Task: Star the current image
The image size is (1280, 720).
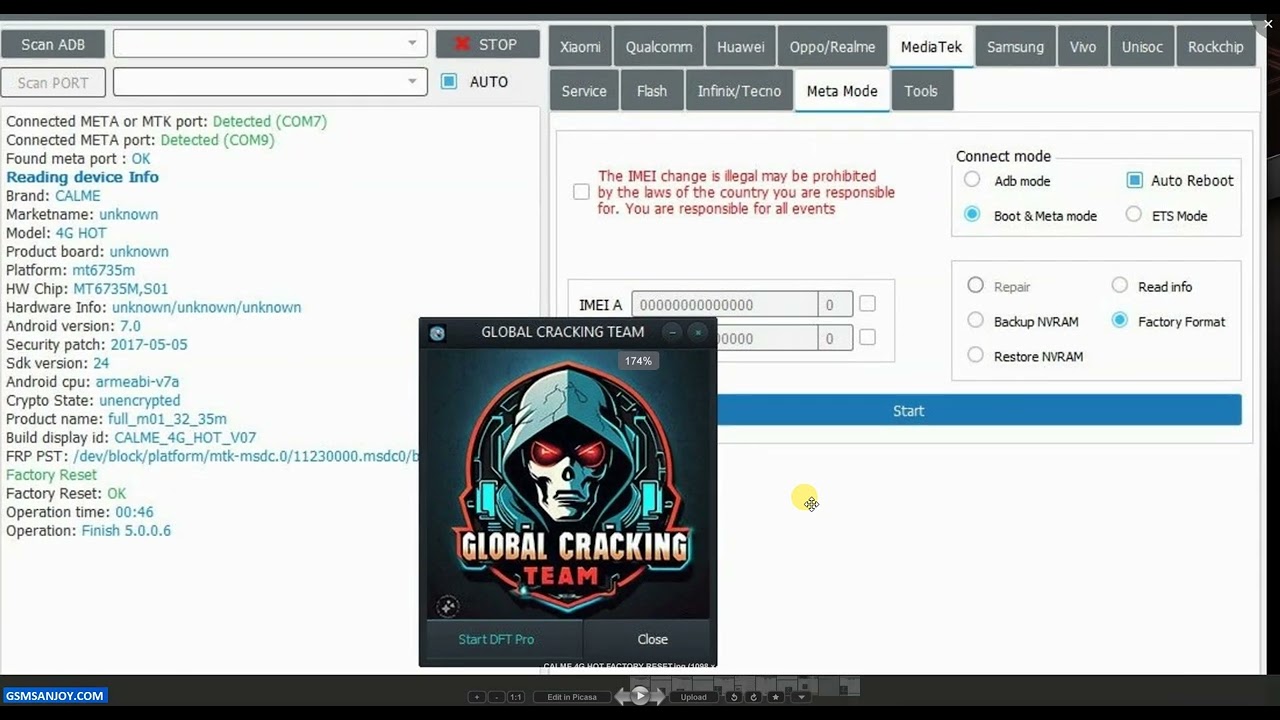Action: (775, 697)
